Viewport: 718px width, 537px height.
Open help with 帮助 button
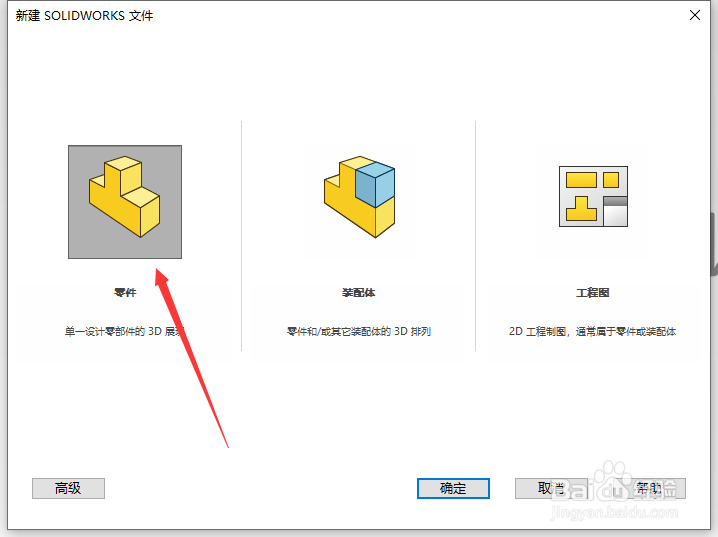[x=649, y=488]
